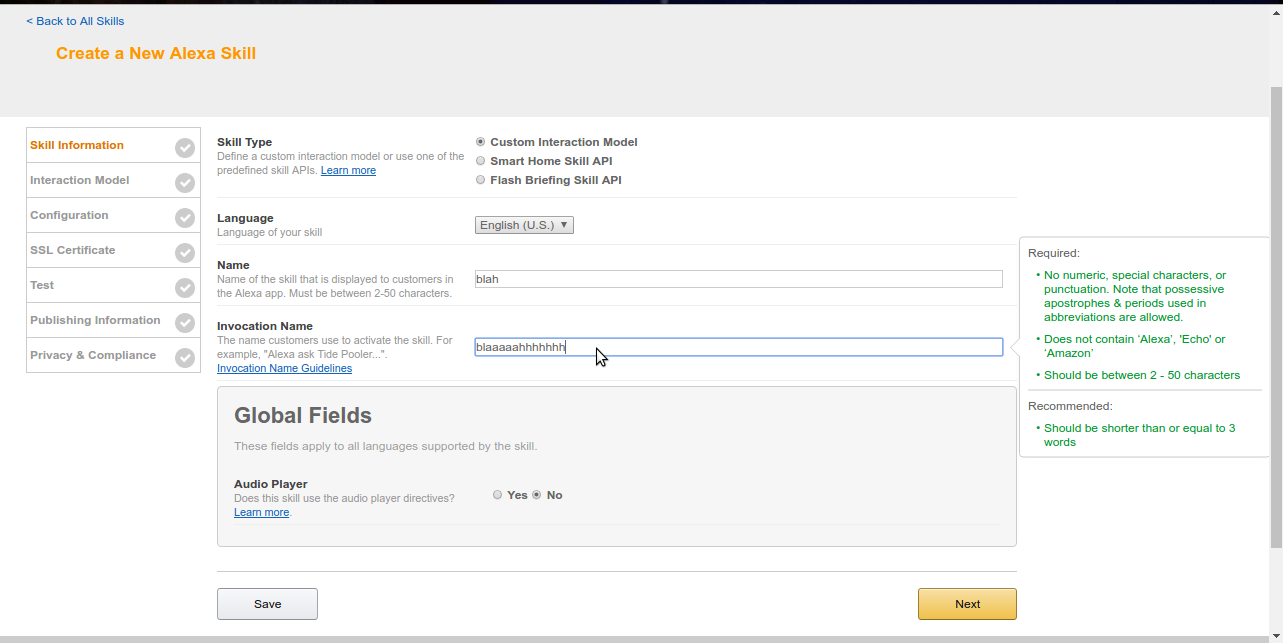Click the Publishing Information checkmark icon
Viewport: 1283px width, 643px height.
pos(185,323)
